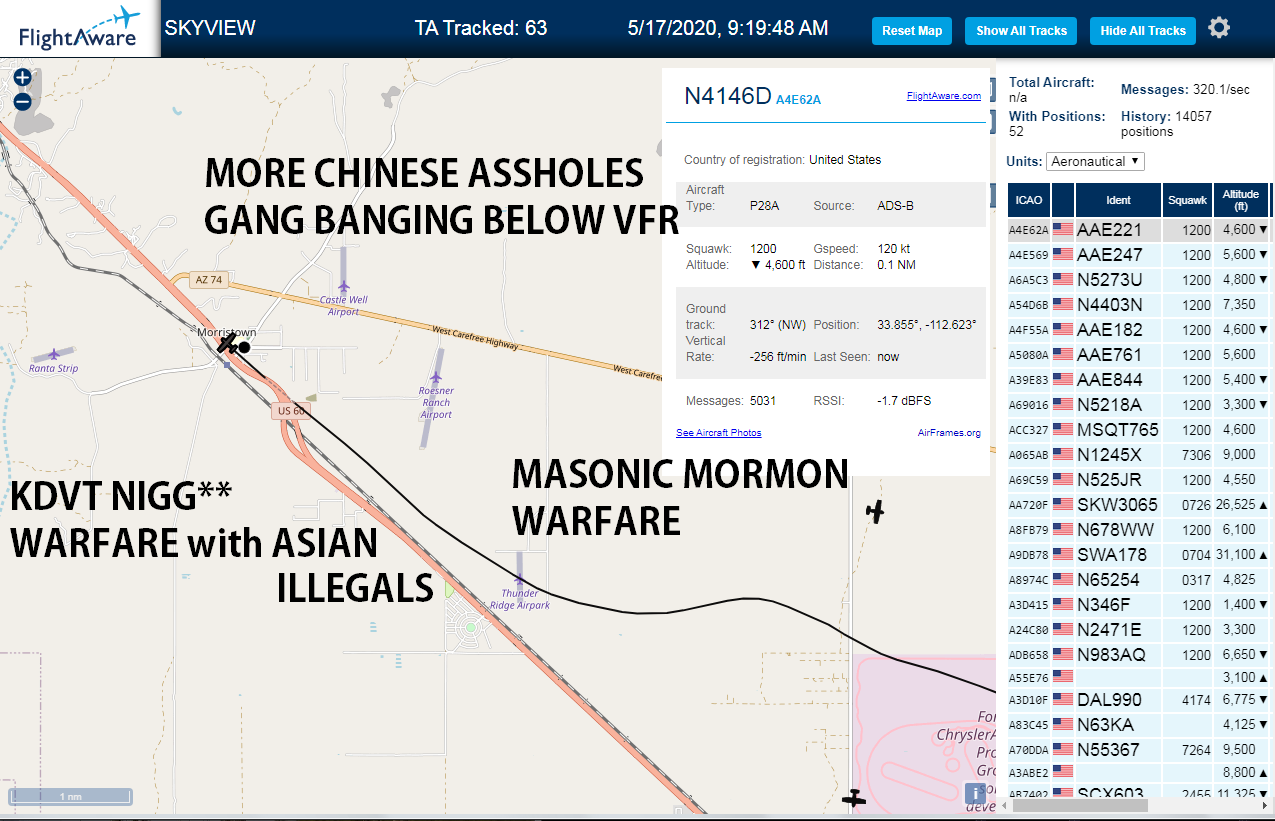The height and width of the screenshot is (821, 1275).
Task: Open the Units dropdown set to Aeronautical
Action: pyautogui.click(x=1096, y=161)
